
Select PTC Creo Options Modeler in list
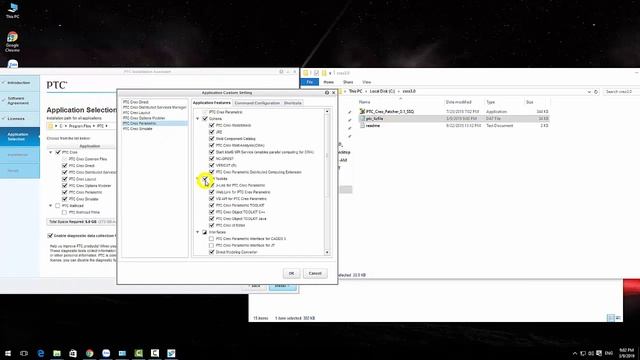(x=144, y=118)
